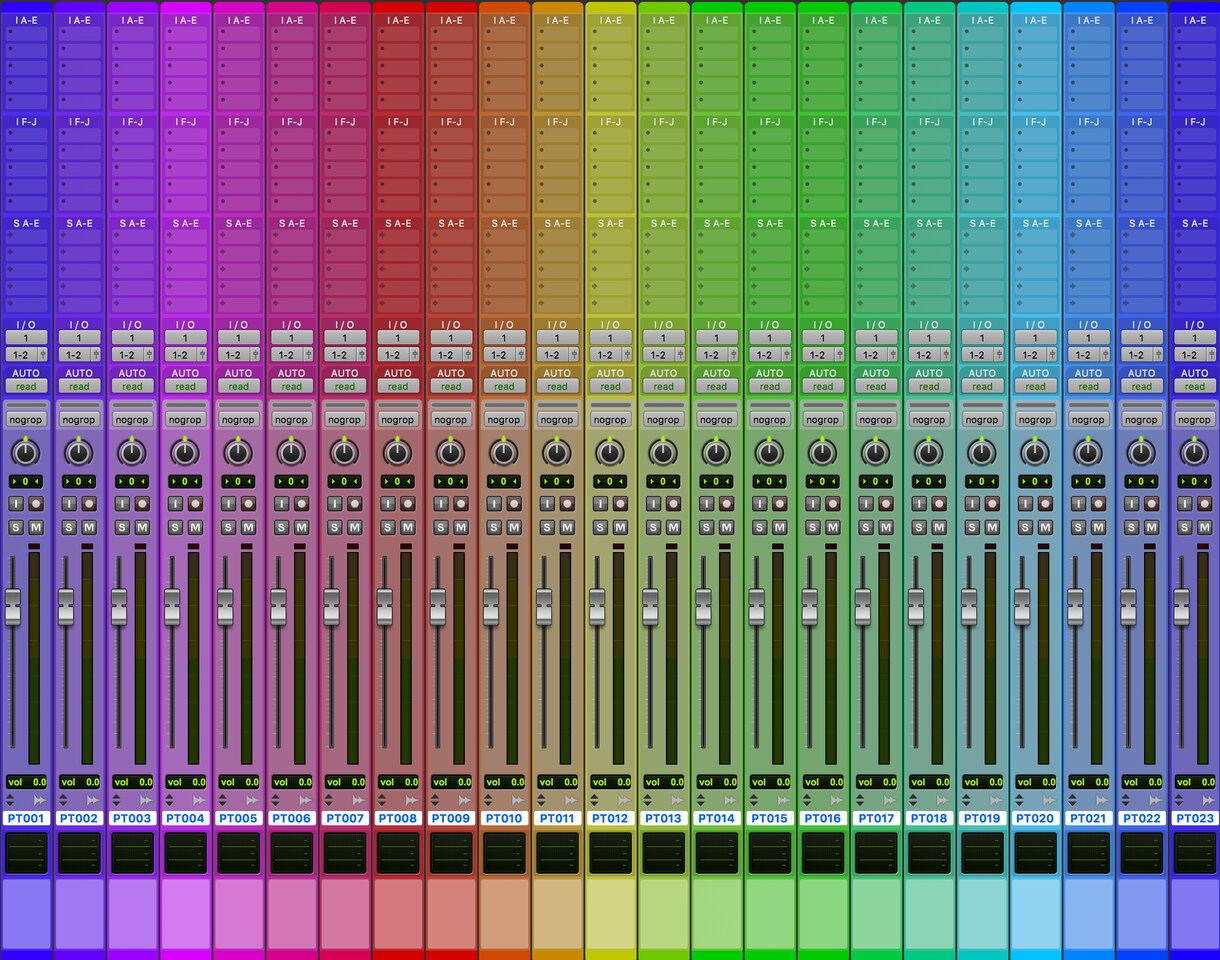Click the double-arrow automation icon on PT007
Viewport: 1220px width, 960px height.
click(358, 800)
